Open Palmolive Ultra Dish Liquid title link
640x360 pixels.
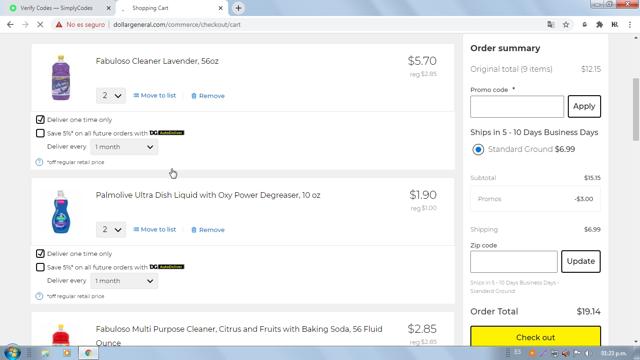point(208,195)
